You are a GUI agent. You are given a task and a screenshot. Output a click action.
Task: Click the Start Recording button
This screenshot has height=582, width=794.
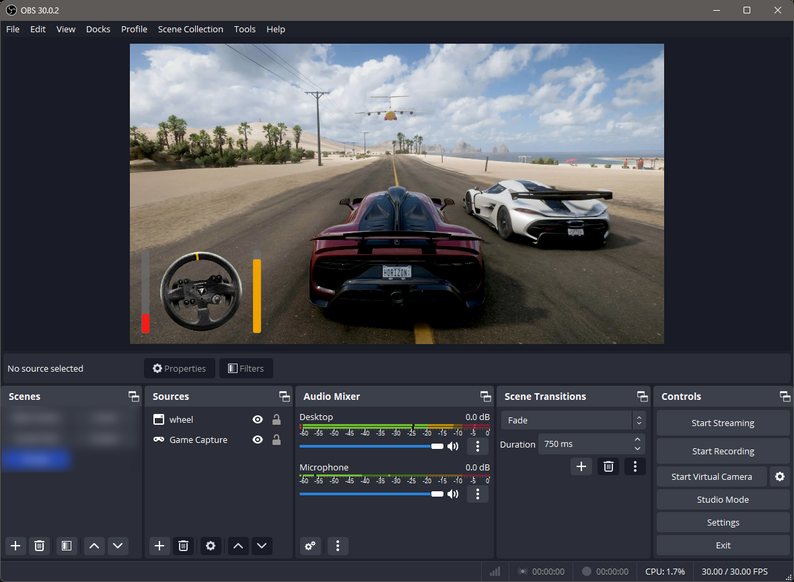722,451
